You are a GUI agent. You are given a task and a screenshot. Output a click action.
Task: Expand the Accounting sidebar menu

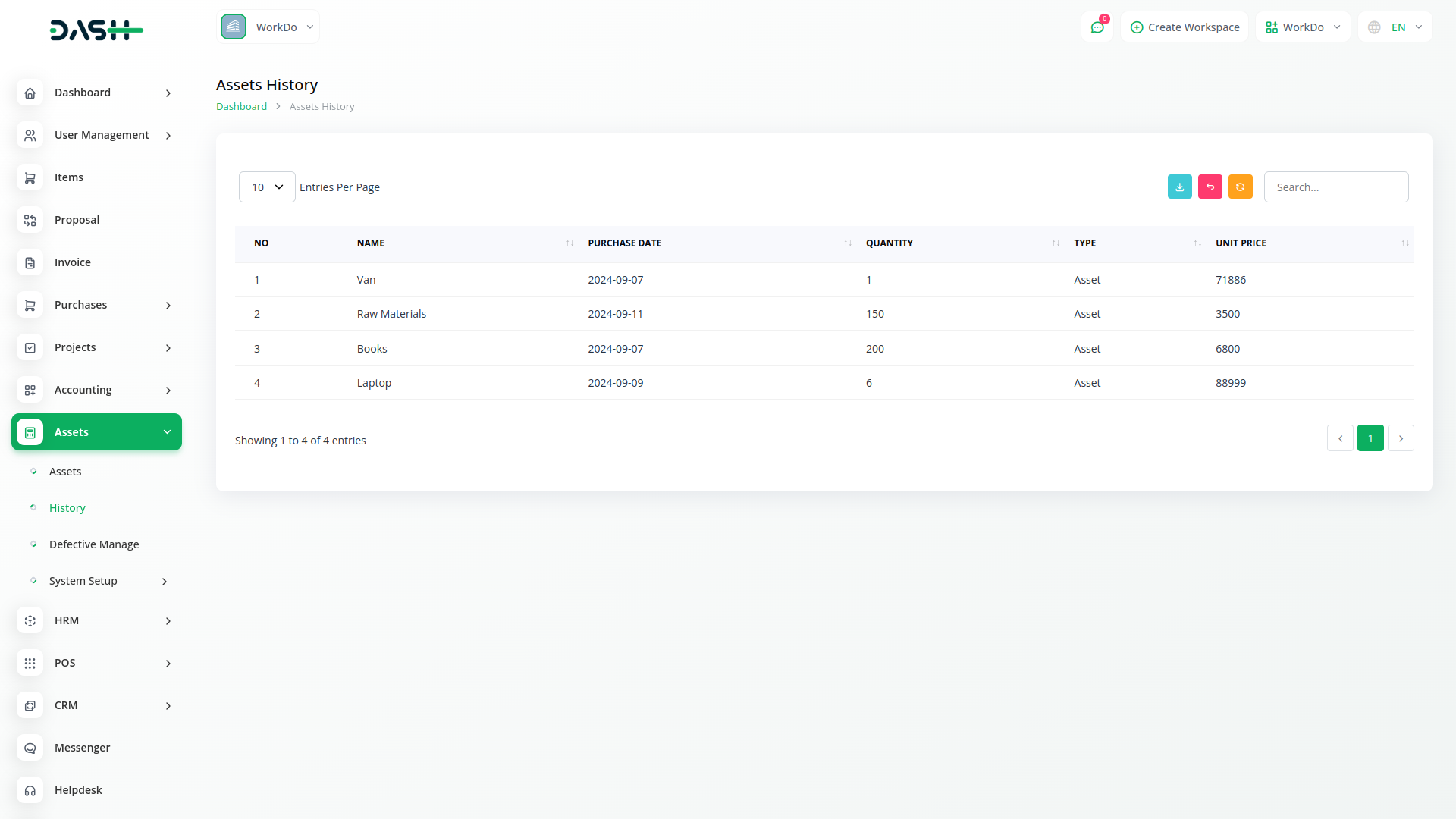point(96,390)
